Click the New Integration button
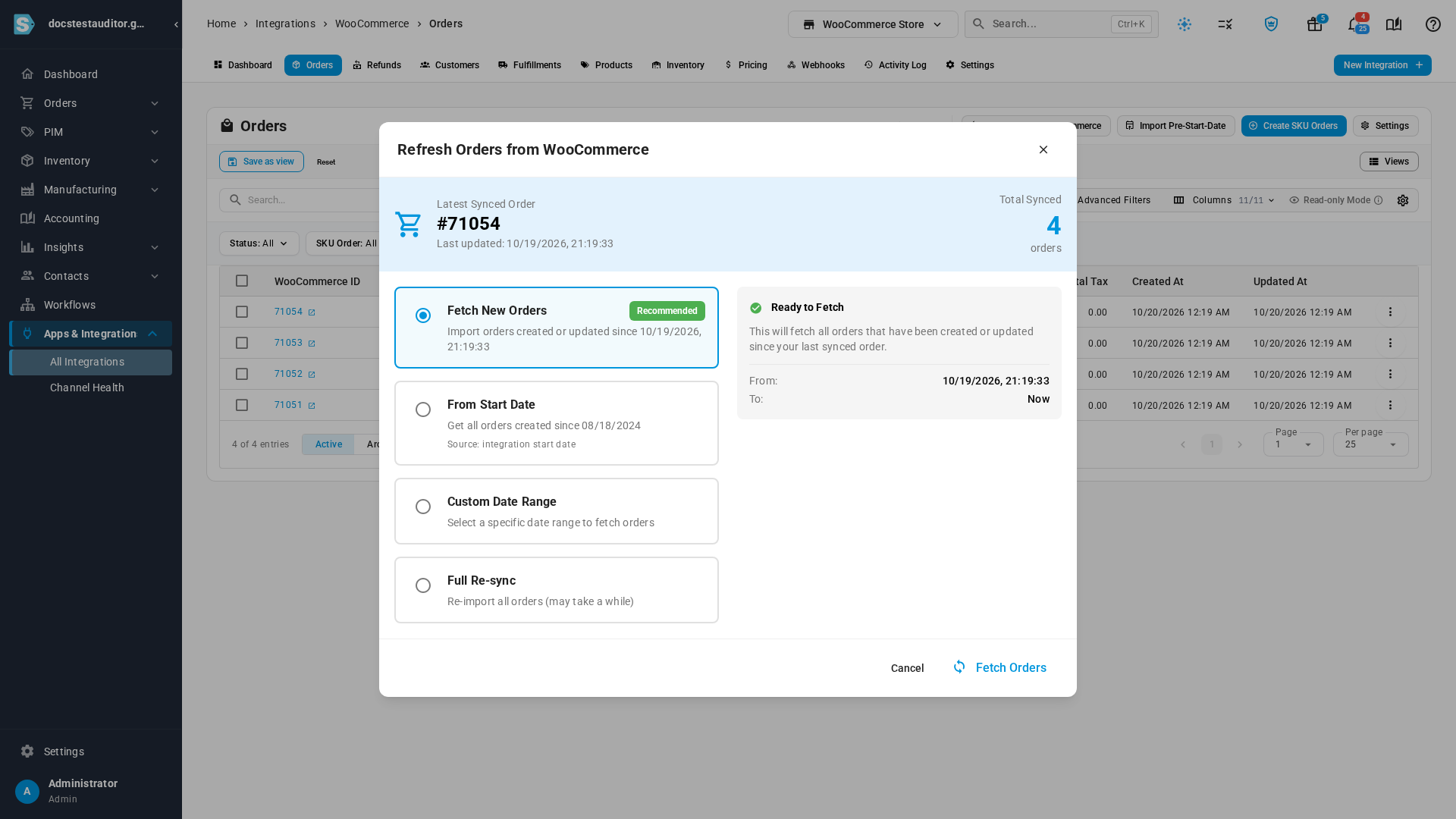This screenshot has height=819, width=1456. (1382, 65)
